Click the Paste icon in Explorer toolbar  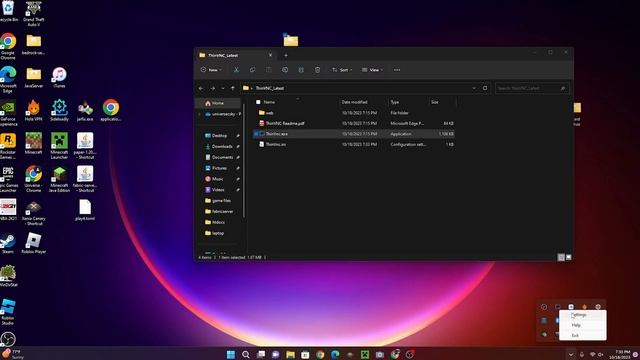269,70
